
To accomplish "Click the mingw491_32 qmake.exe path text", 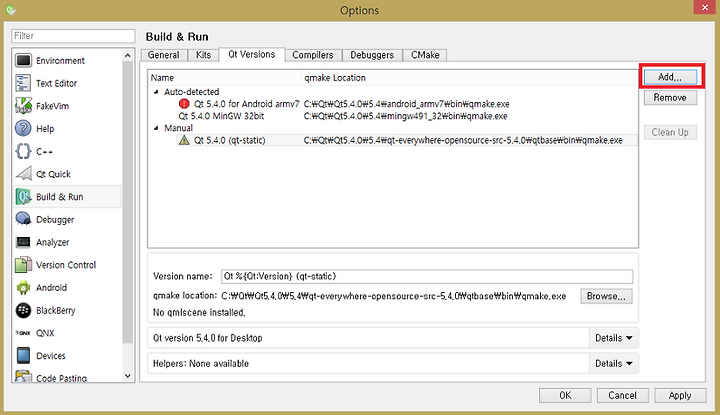I will pos(405,116).
